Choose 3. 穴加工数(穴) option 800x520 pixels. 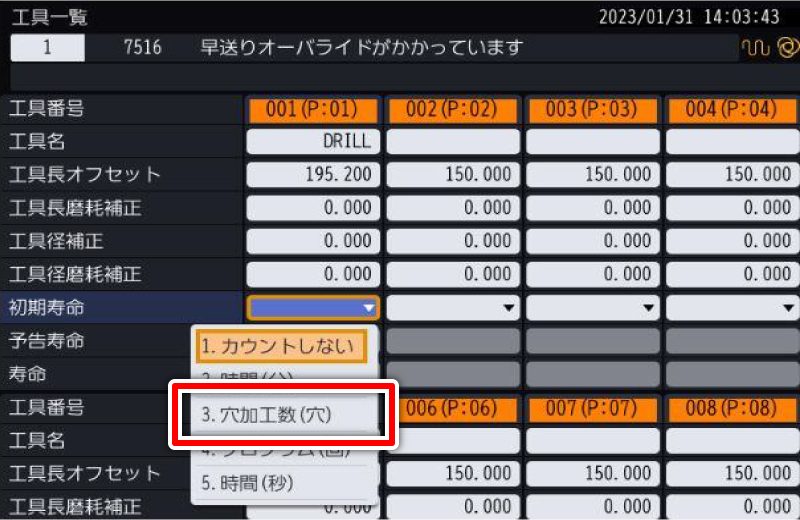click(x=278, y=414)
